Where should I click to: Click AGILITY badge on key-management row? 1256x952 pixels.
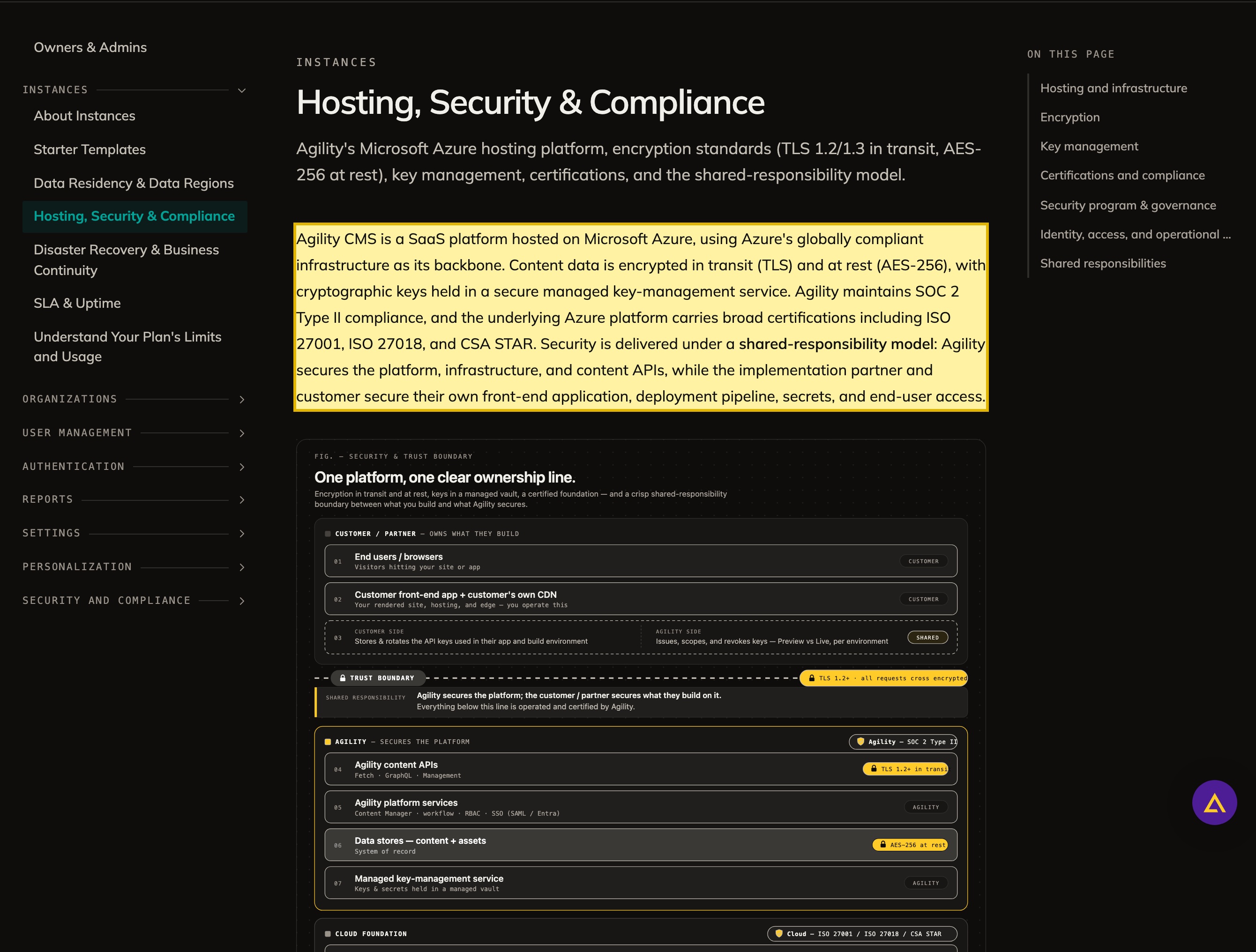tap(926, 883)
